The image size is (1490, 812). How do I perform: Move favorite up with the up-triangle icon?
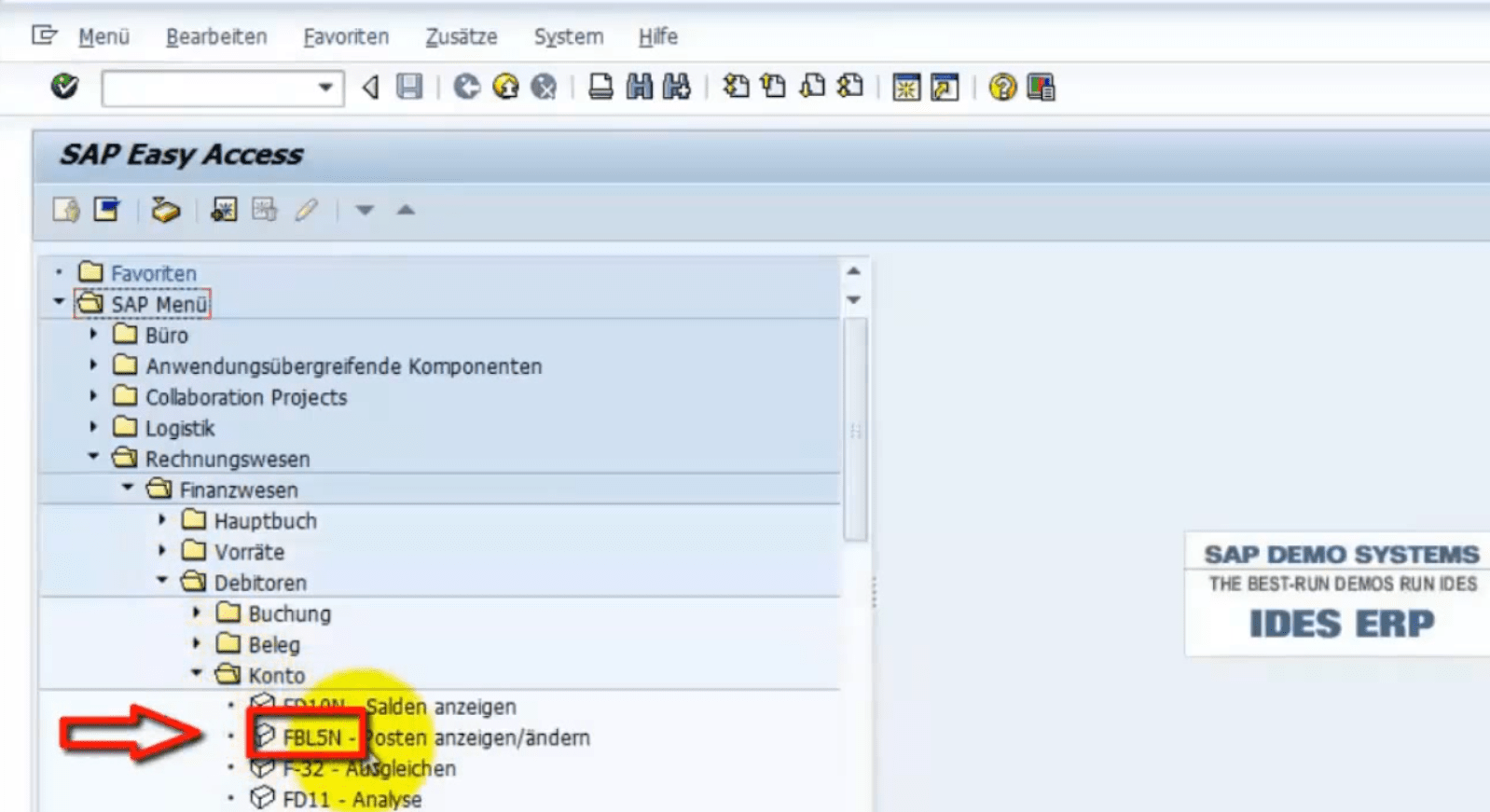(406, 210)
